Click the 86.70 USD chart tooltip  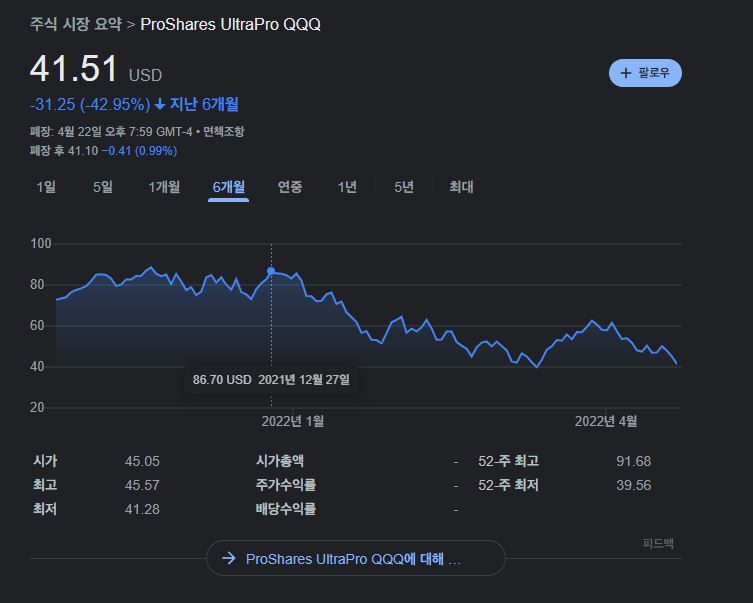[271, 380]
